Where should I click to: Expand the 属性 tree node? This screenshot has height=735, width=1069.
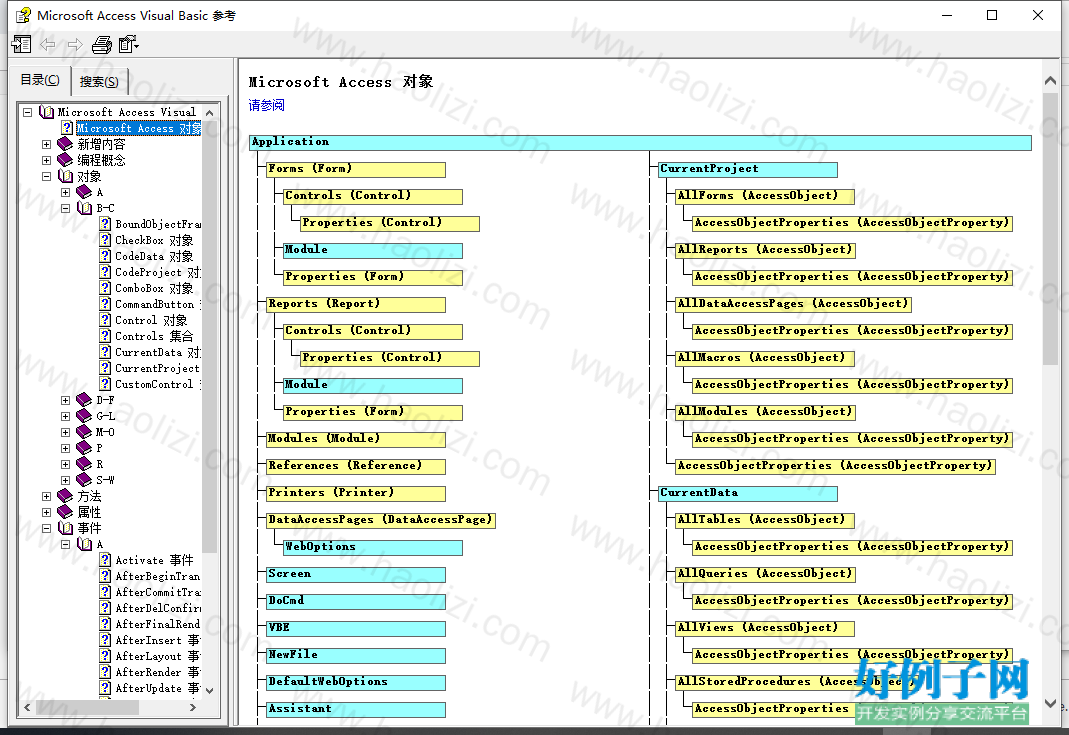coord(46,512)
